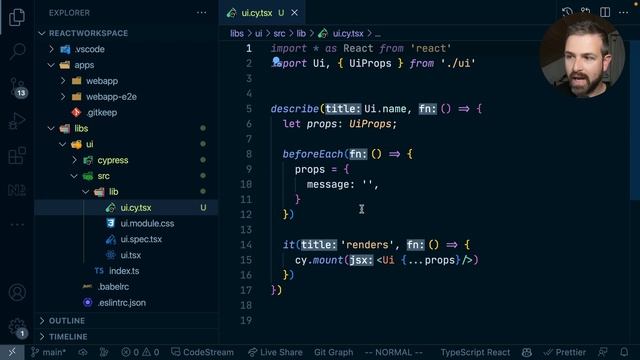Open Explorer views and more actions menu
The width and height of the screenshot is (640, 360).
click(201, 13)
